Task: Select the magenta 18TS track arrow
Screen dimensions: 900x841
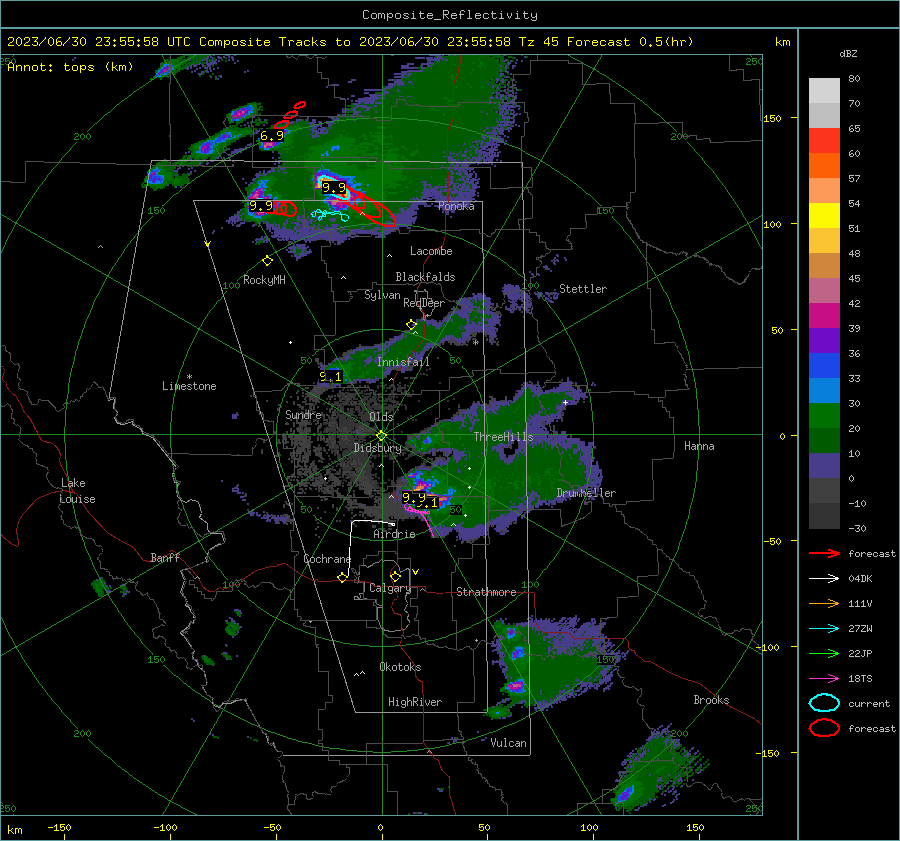Action: pyautogui.click(x=824, y=679)
